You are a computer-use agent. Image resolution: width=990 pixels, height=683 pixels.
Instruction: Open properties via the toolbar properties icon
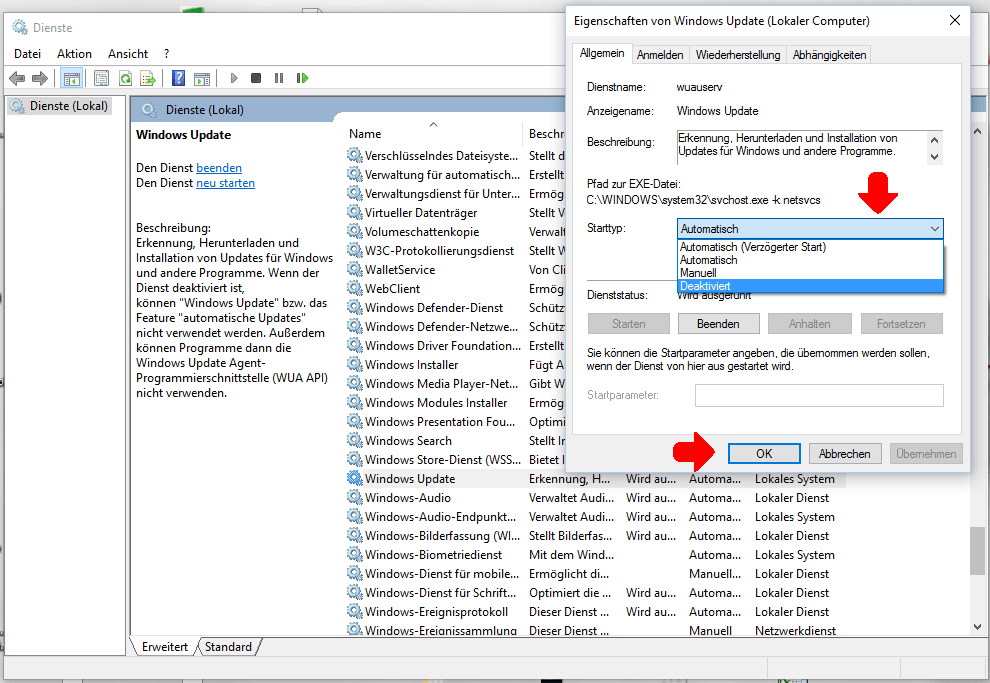coord(101,78)
